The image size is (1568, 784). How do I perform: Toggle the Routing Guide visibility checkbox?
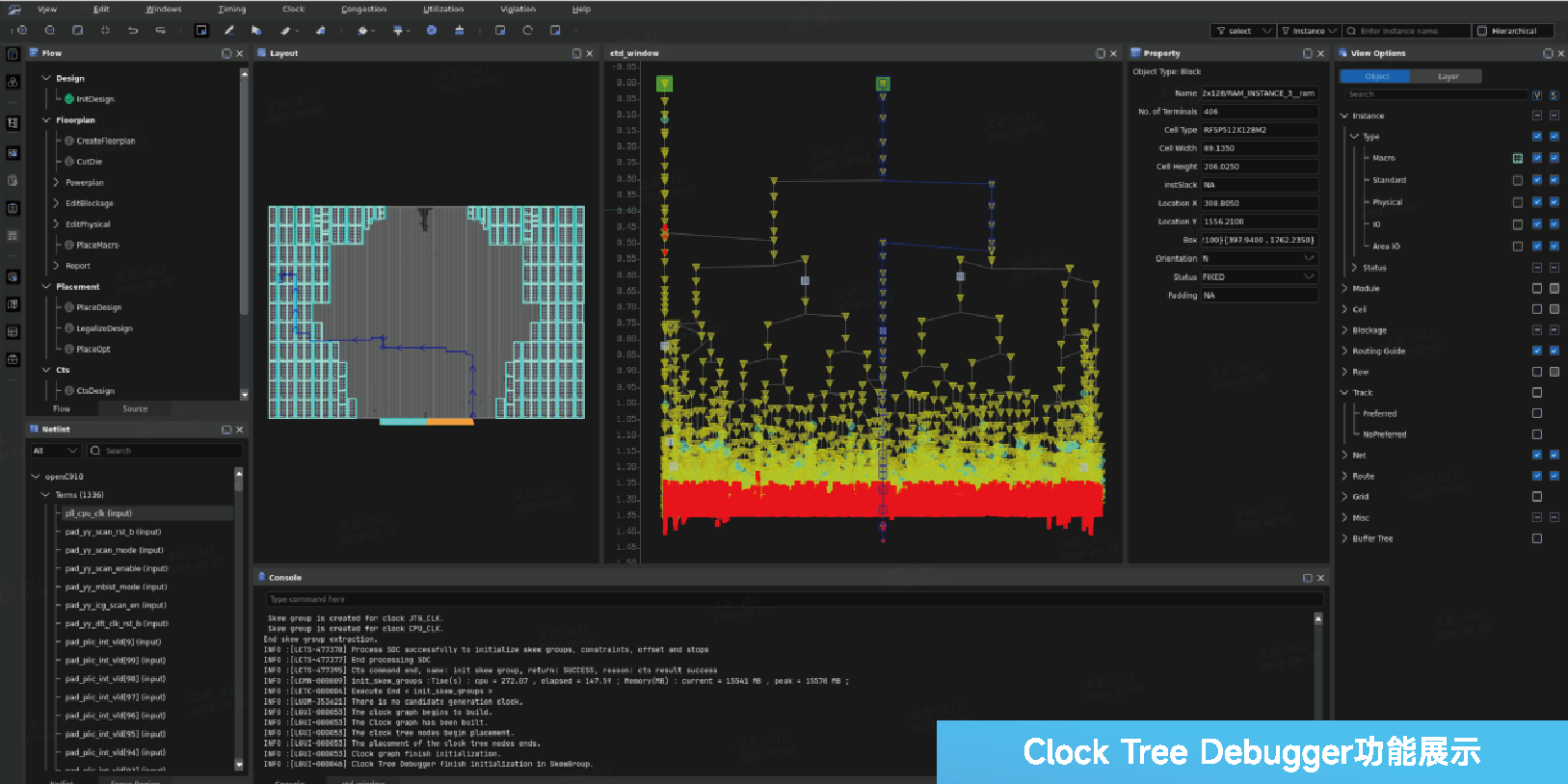click(x=1537, y=351)
